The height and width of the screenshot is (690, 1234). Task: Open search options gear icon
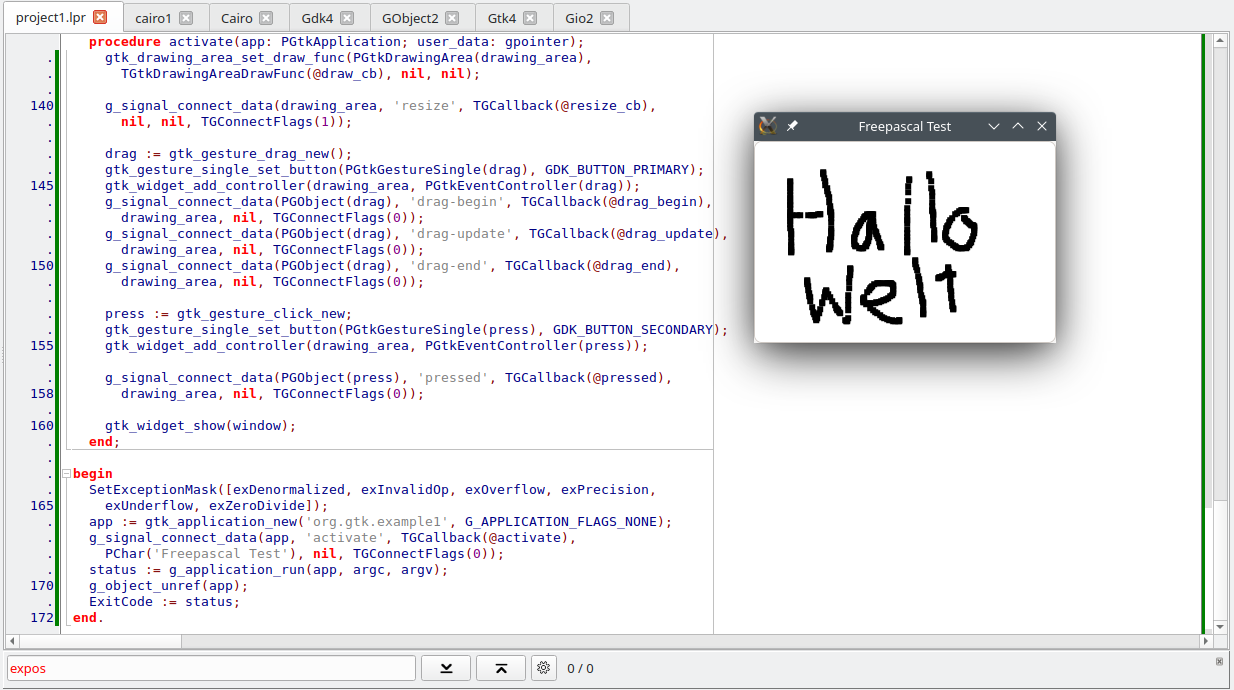point(544,668)
